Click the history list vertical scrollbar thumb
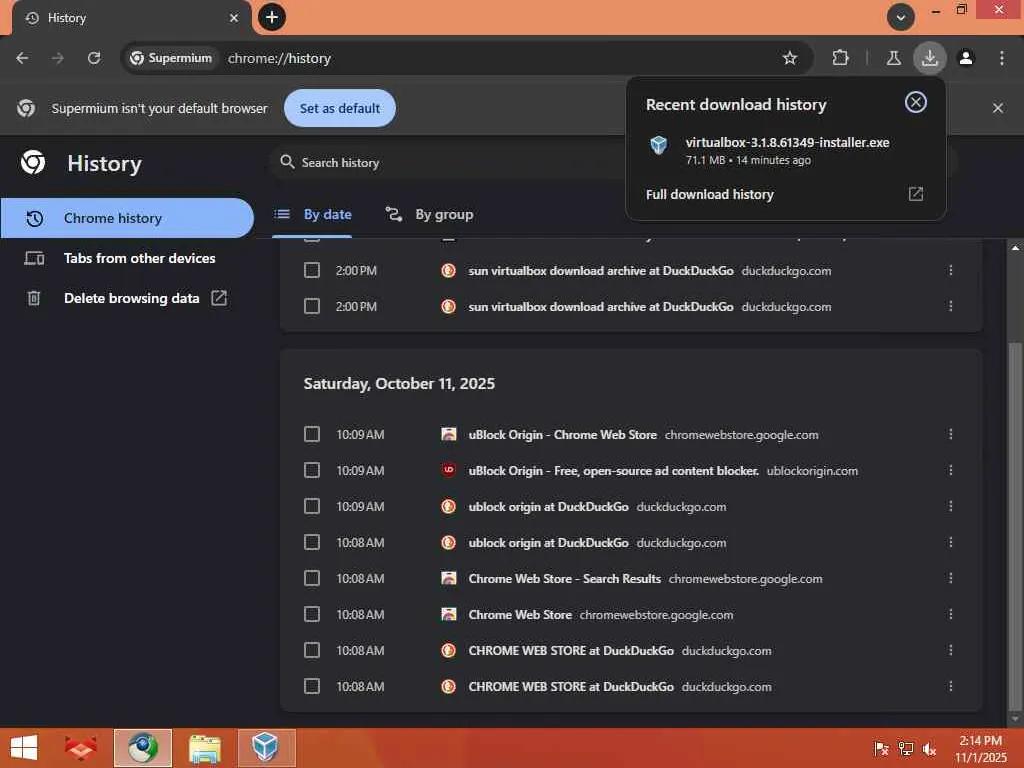The width and height of the screenshot is (1024, 768). (x=1014, y=526)
